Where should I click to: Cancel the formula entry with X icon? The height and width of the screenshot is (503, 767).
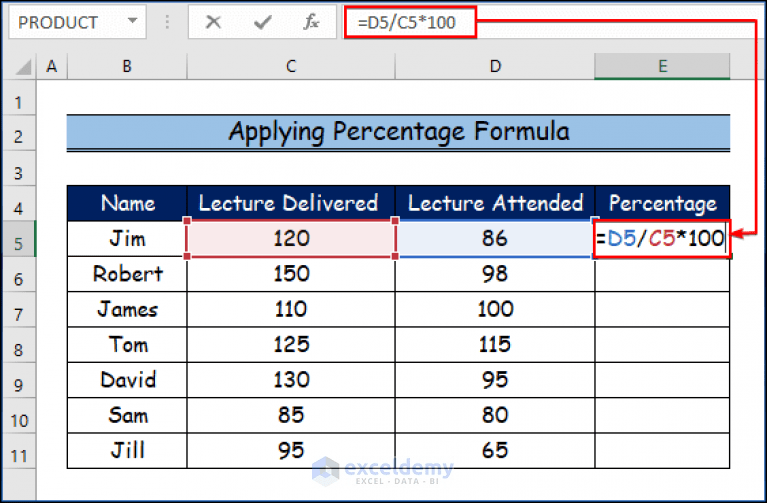click(x=213, y=22)
